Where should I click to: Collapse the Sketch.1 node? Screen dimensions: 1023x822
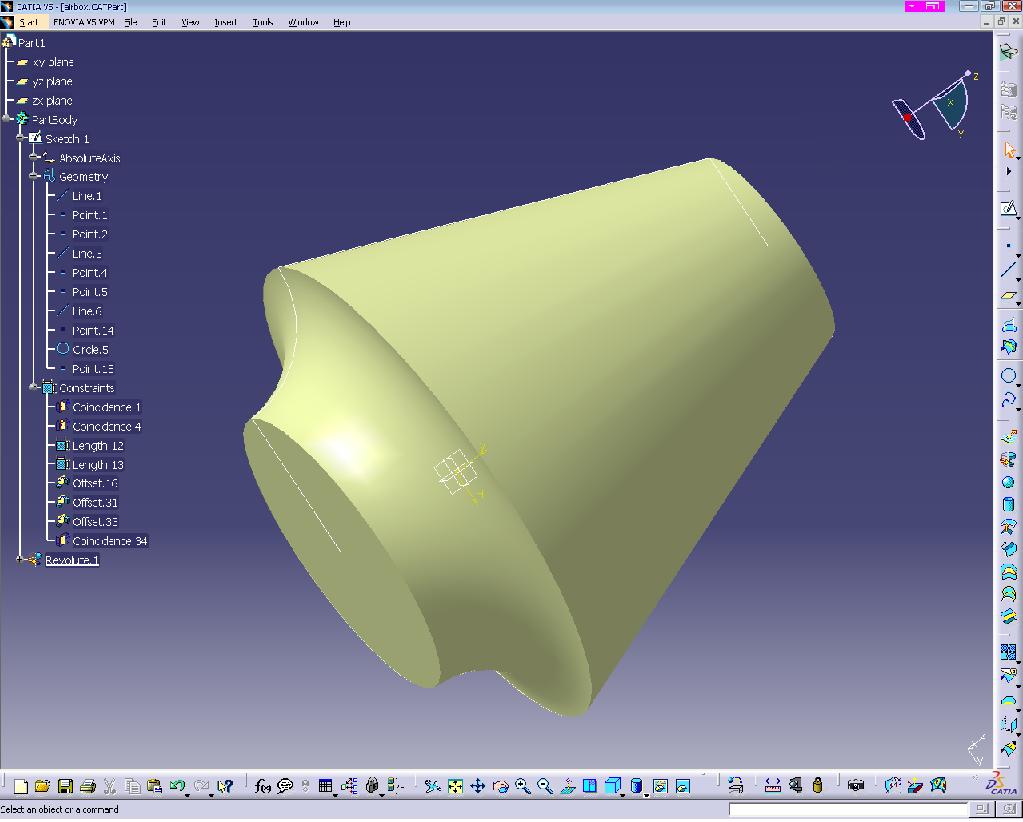click(21, 139)
